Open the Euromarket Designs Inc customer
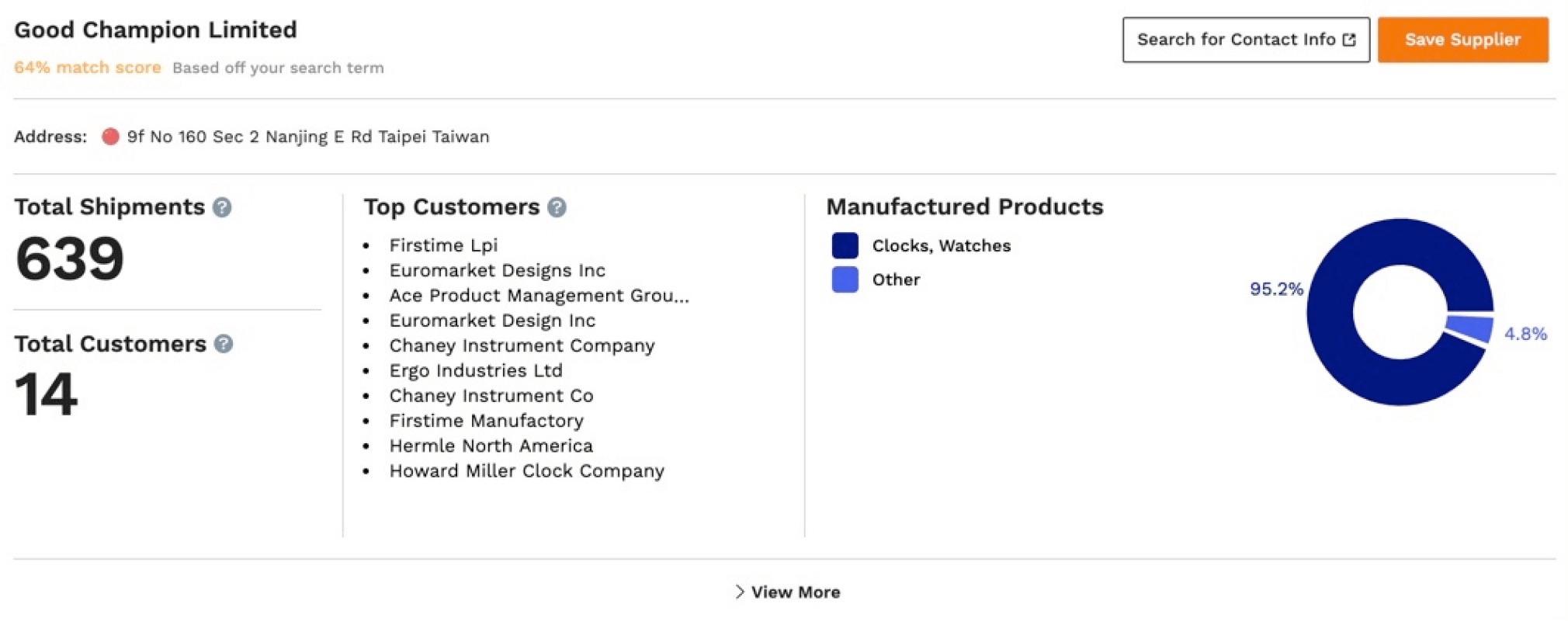Screen dimensions: 1568x621 click(497, 270)
